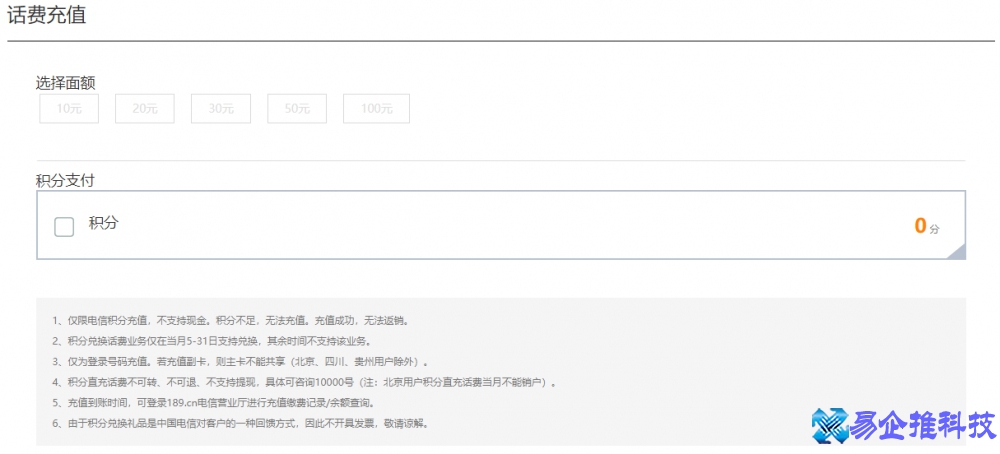Click the 积分 payment option label
The image size is (1000, 454).
(103, 223)
